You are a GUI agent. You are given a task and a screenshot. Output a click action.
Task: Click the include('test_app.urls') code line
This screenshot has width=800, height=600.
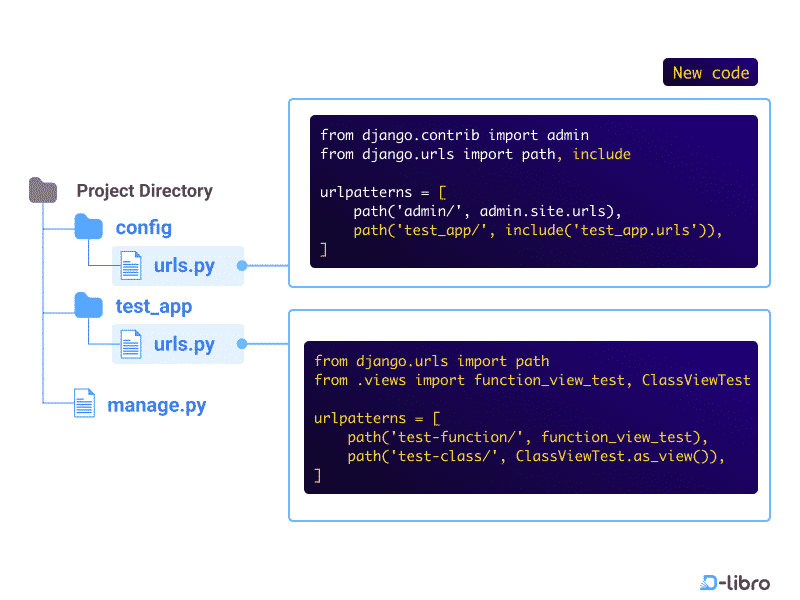(537, 230)
